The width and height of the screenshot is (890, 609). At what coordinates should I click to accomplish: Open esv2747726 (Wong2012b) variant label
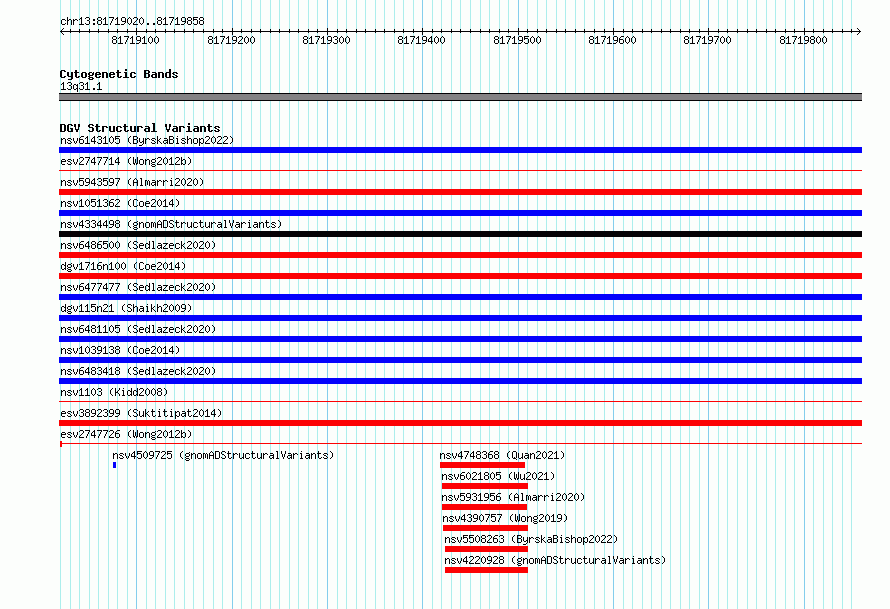click(126, 434)
